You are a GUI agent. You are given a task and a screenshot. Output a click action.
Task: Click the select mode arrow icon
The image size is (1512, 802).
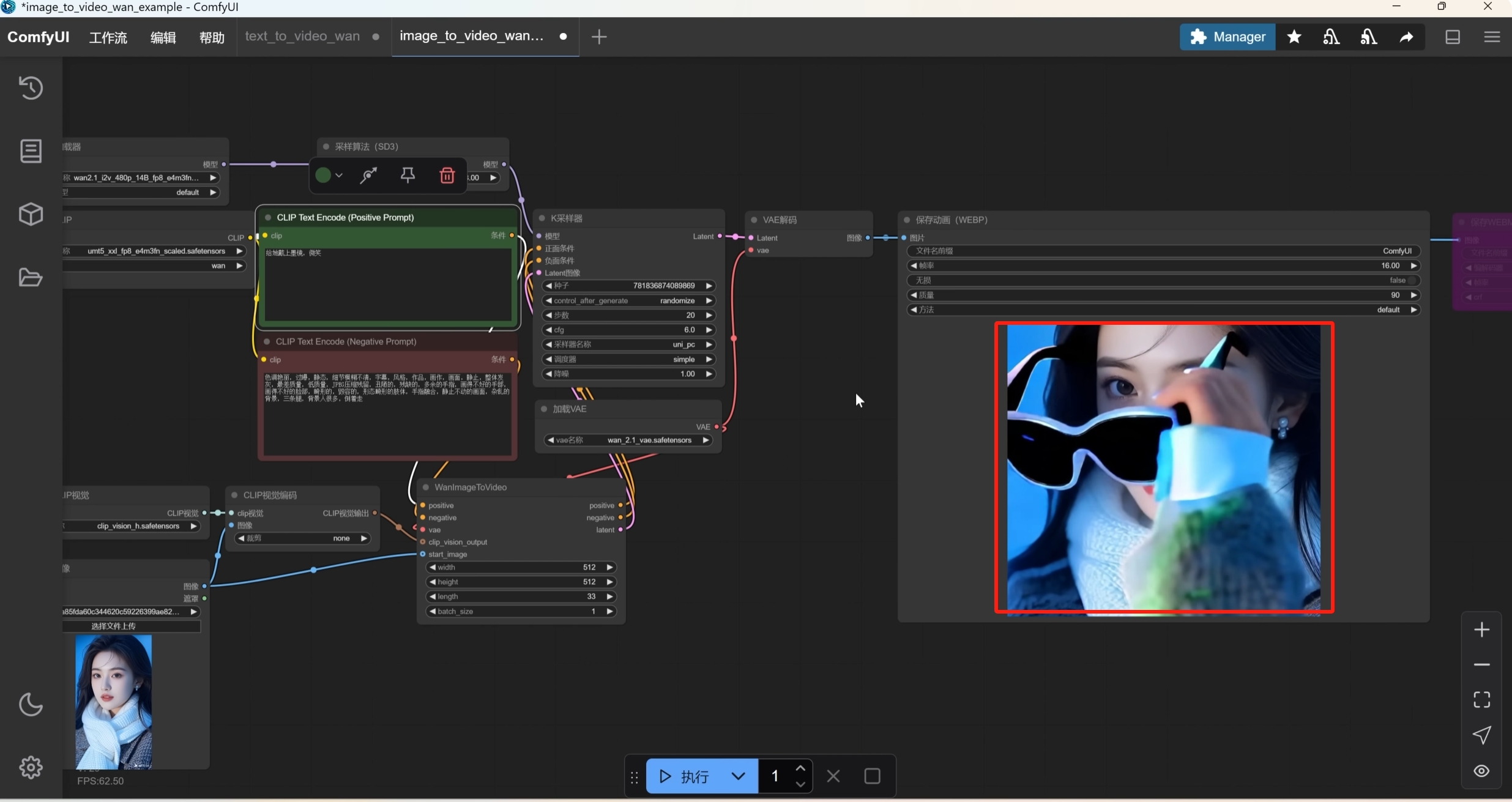click(x=1481, y=735)
